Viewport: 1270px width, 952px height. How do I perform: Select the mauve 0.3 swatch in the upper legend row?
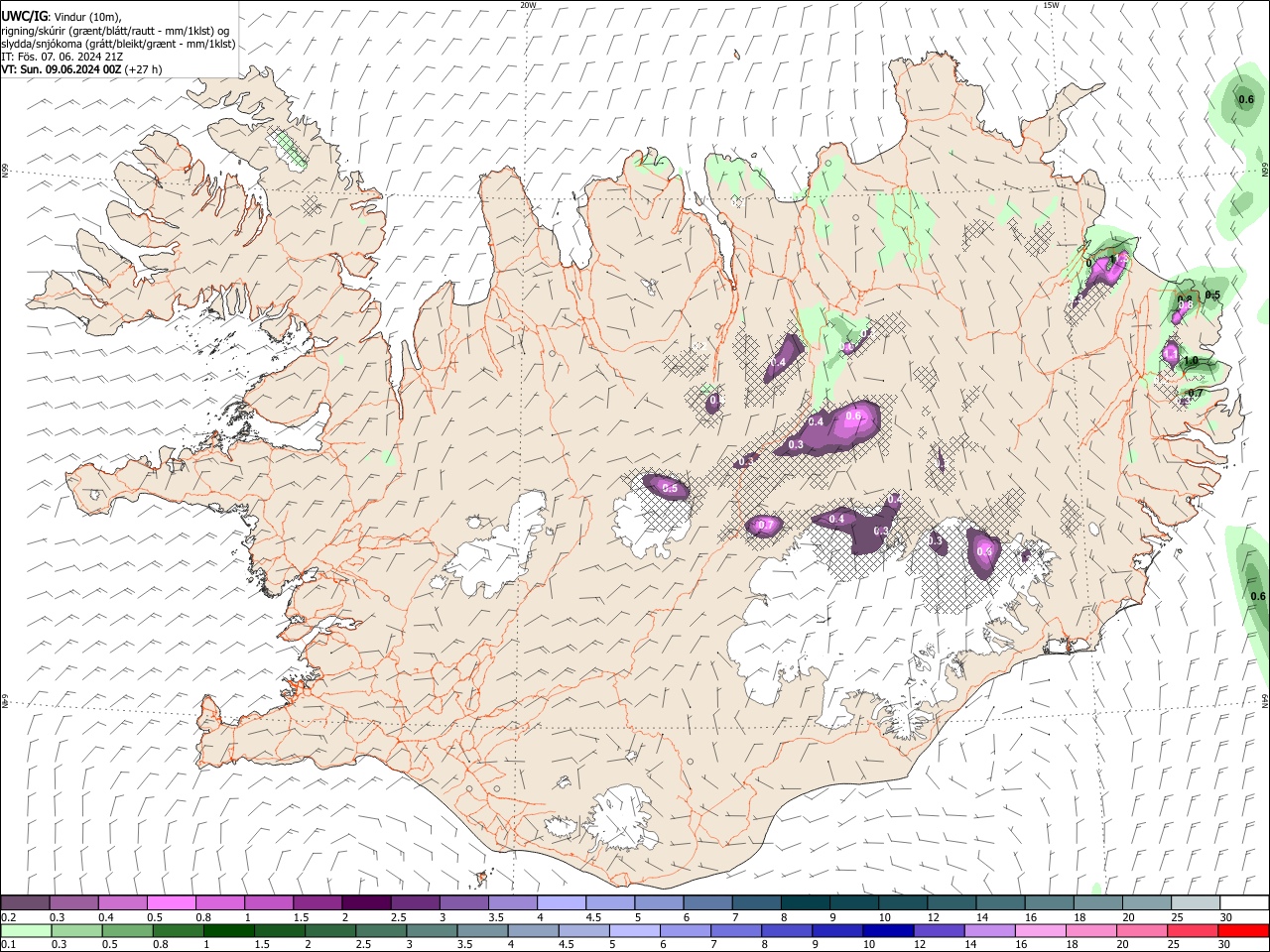pyautogui.click(x=74, y=903)
